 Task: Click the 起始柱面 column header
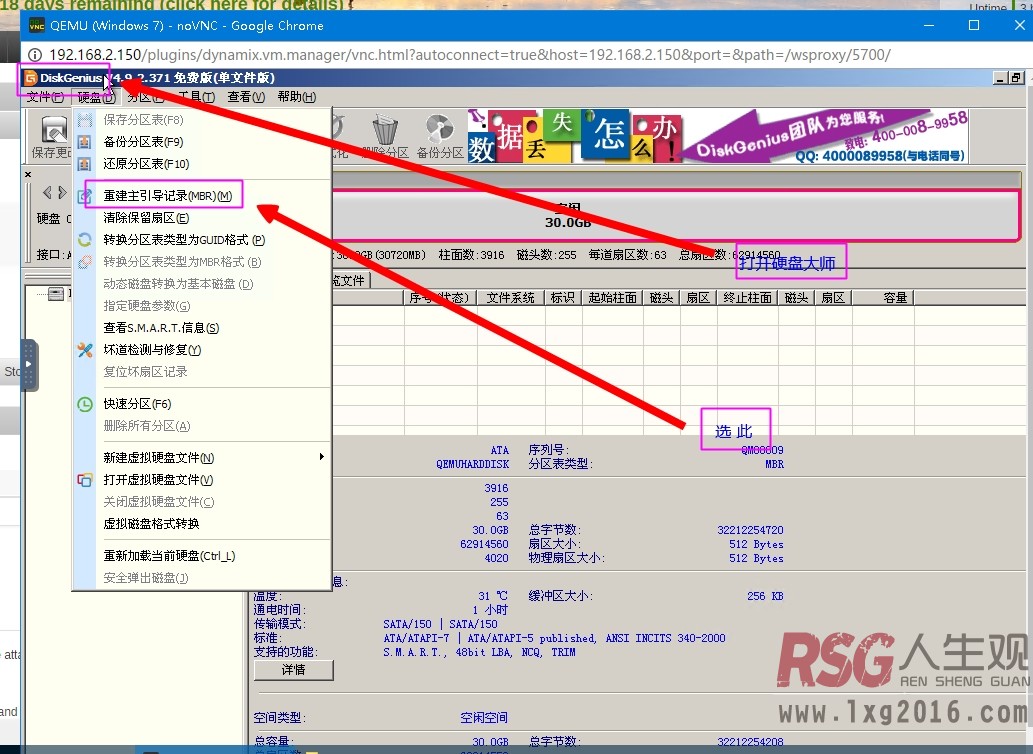tap(613, 298)
